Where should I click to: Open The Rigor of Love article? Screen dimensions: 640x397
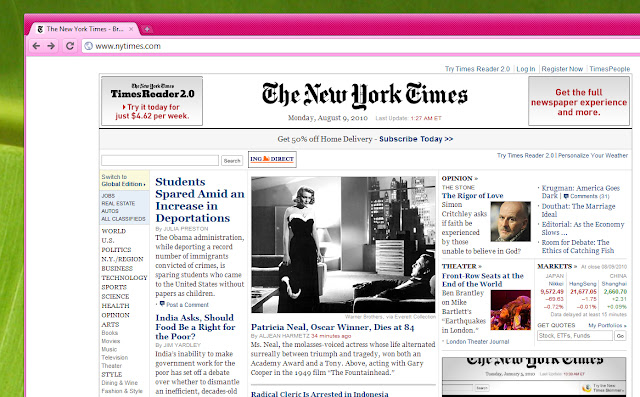[x=472, y=195]
